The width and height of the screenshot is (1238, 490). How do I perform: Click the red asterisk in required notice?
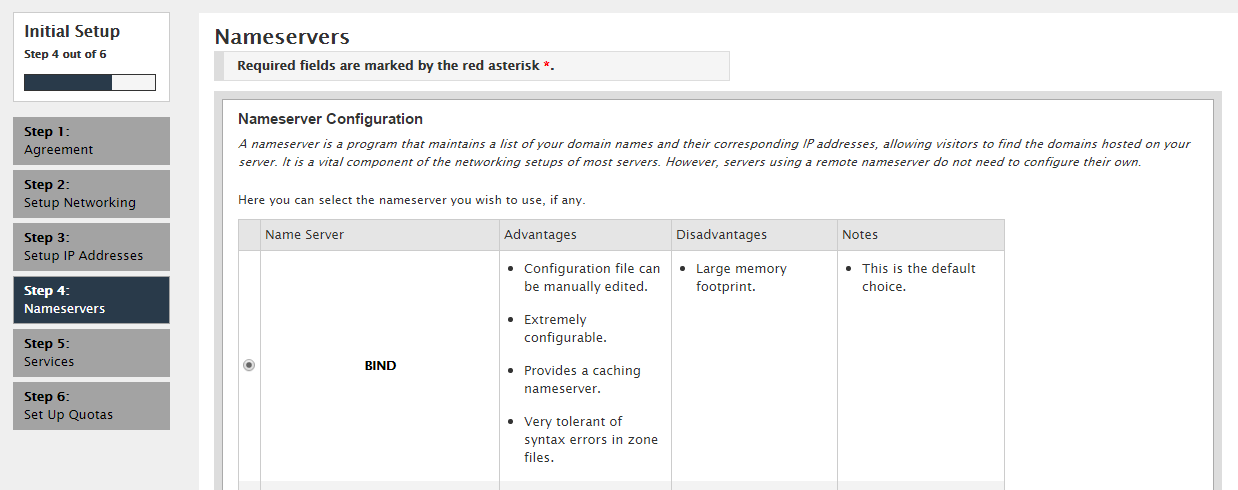click(547, 67)
